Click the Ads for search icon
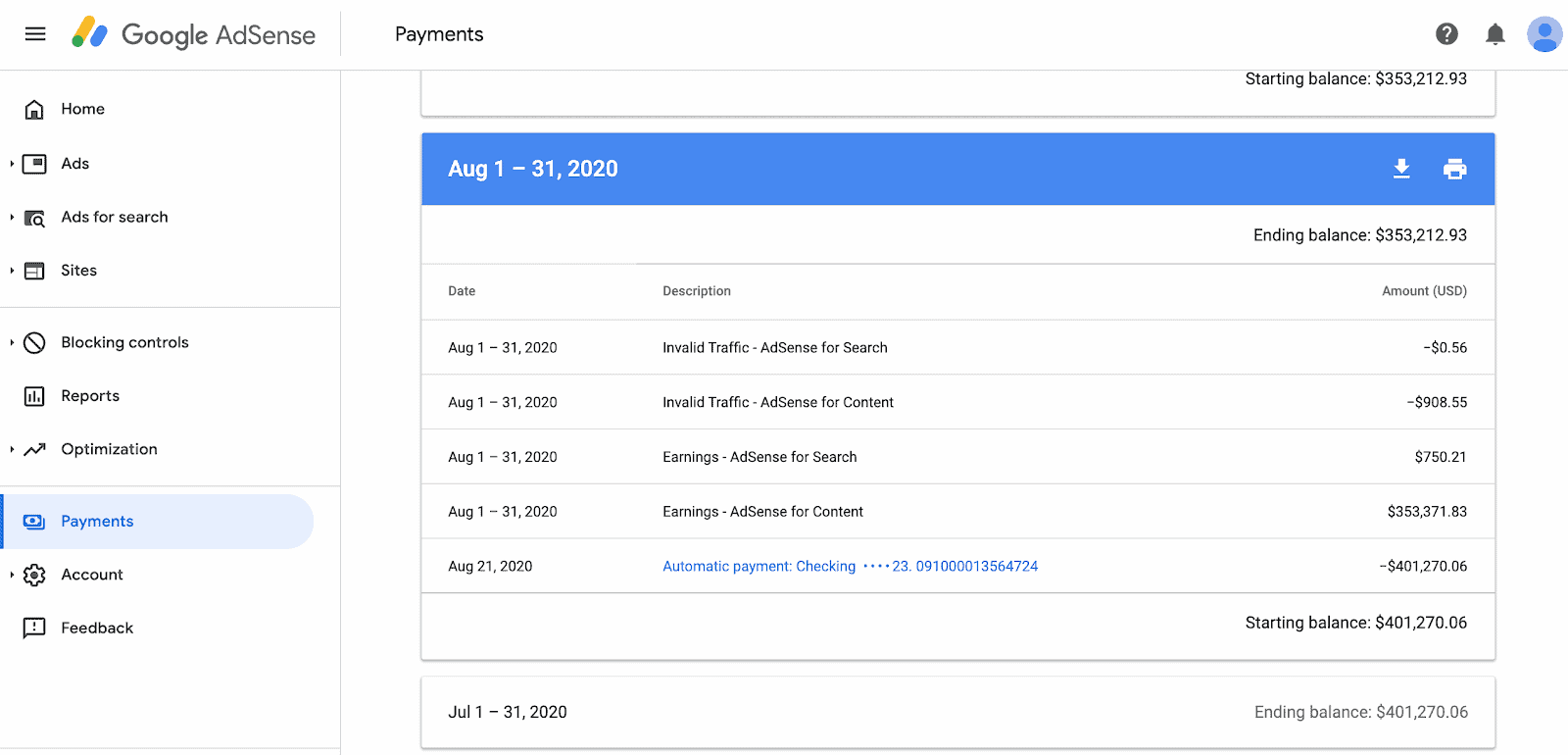The width and height of the screenshot is (1568, 755). [x=34, y=218]
